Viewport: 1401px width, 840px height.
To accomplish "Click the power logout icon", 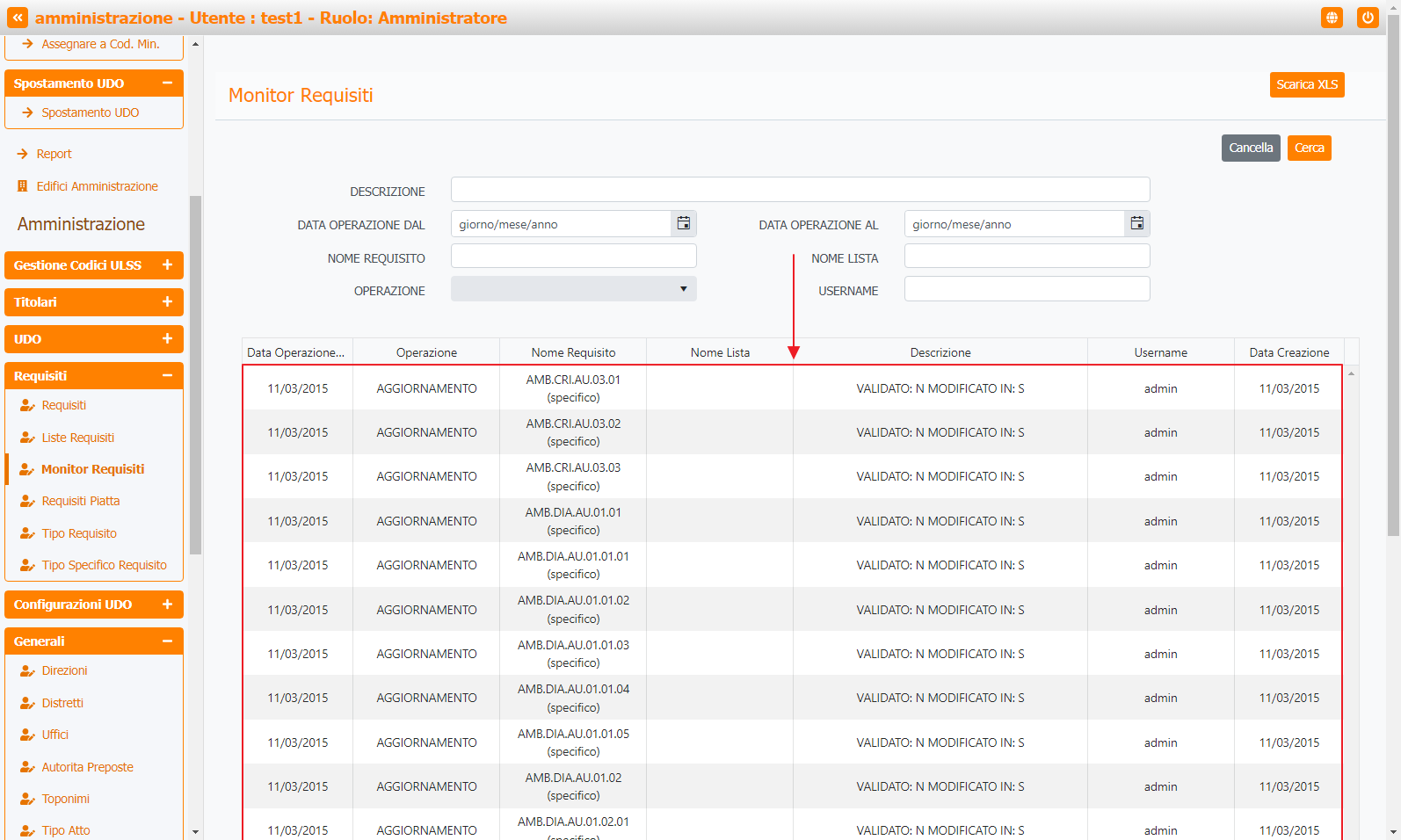I will pyautogui.click(x=1368, y=18).
